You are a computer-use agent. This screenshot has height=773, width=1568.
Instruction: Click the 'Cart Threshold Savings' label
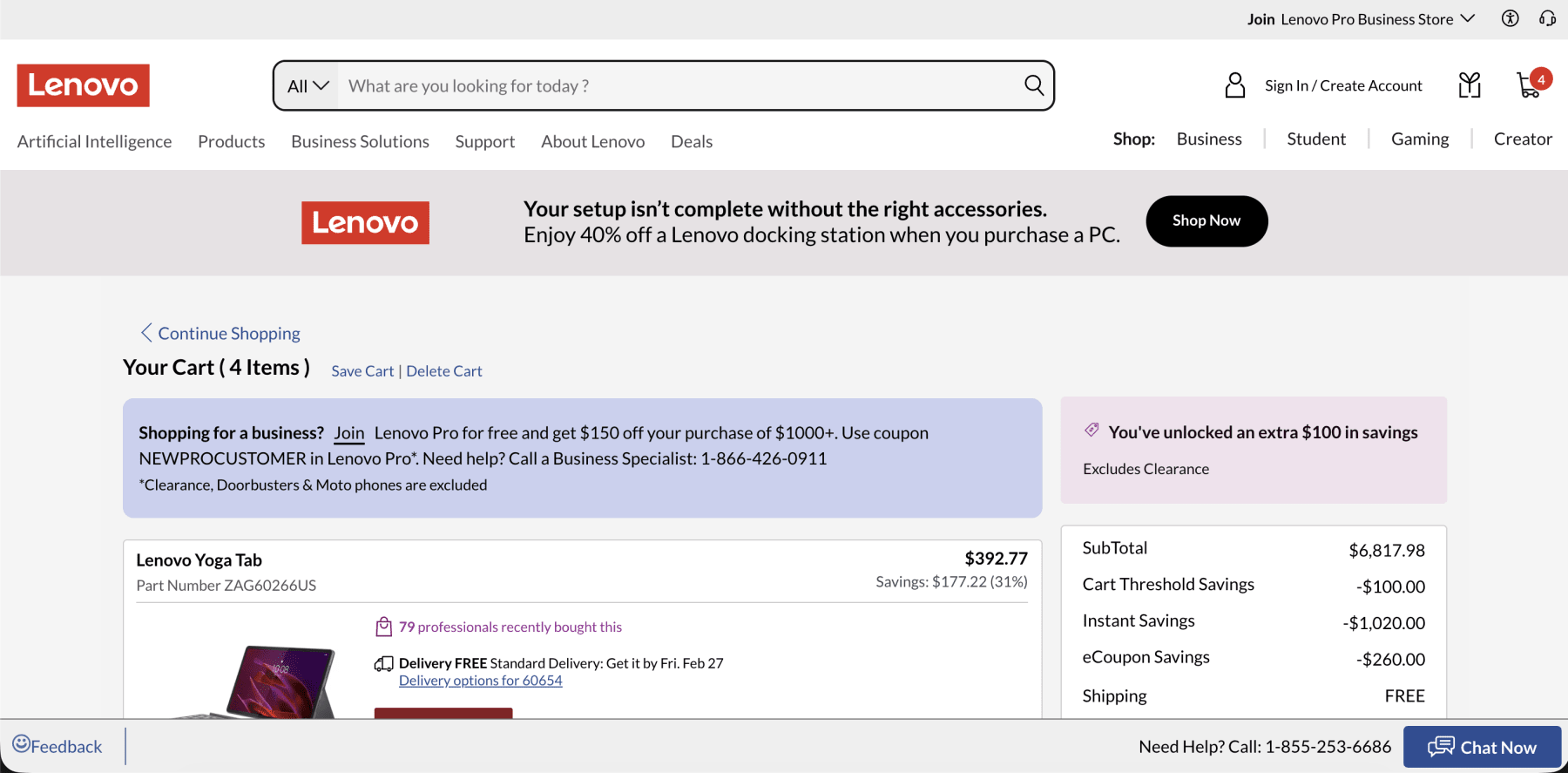tap(1168, 585)
